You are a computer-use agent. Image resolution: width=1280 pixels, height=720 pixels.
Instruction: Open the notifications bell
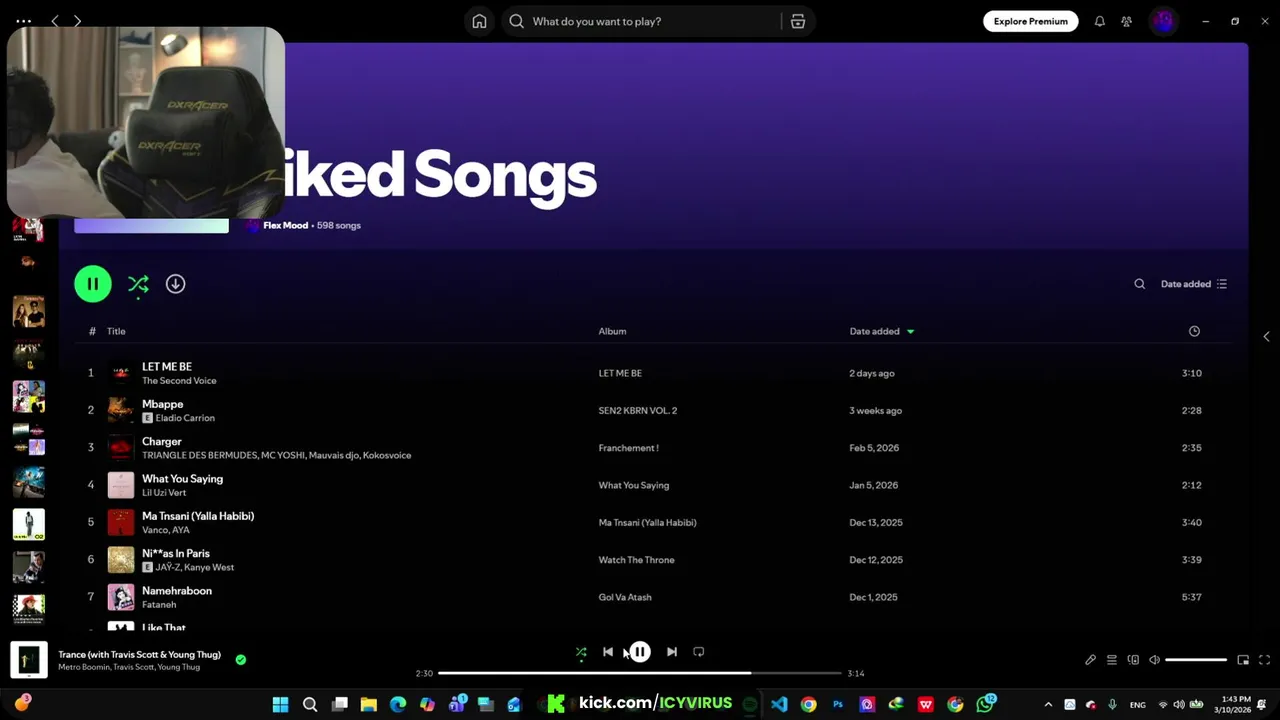(x=1099, y=21)
